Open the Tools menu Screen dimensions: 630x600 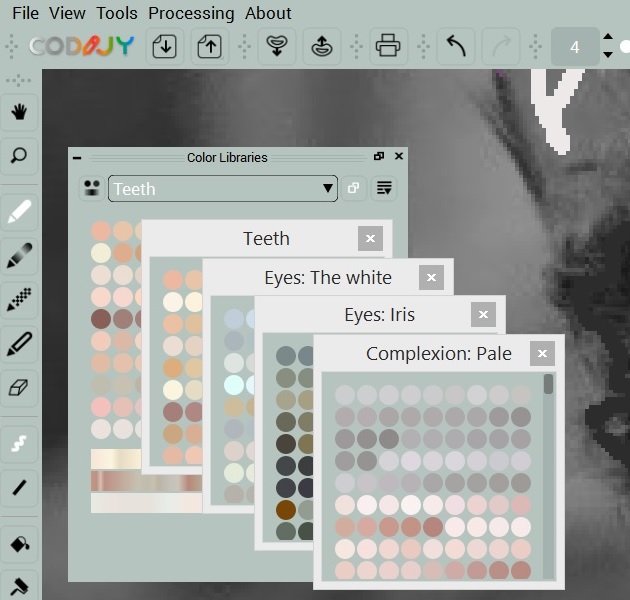click(117, 13)
